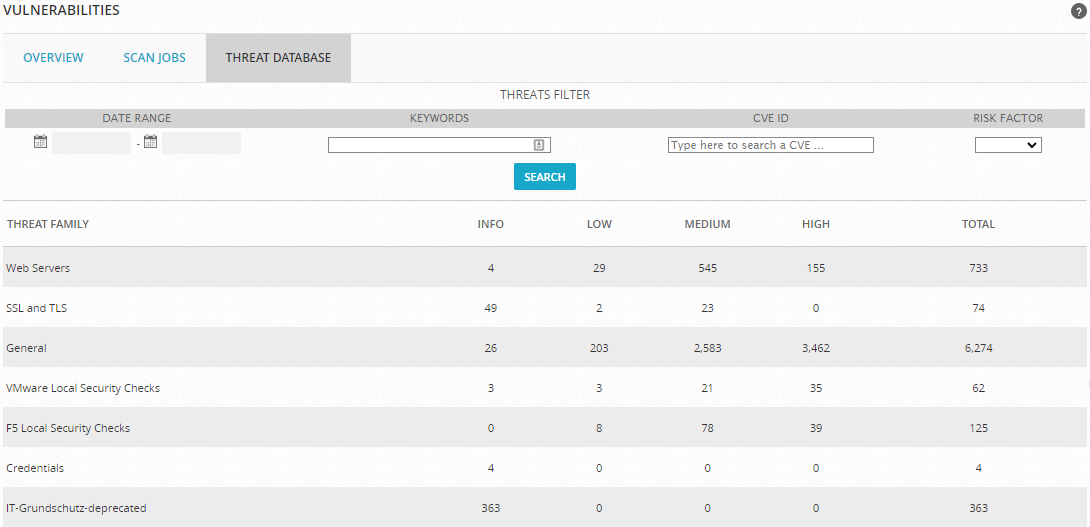
Task: Open the Risk Factor dropdown
Action: click(x=1008, y=145)
